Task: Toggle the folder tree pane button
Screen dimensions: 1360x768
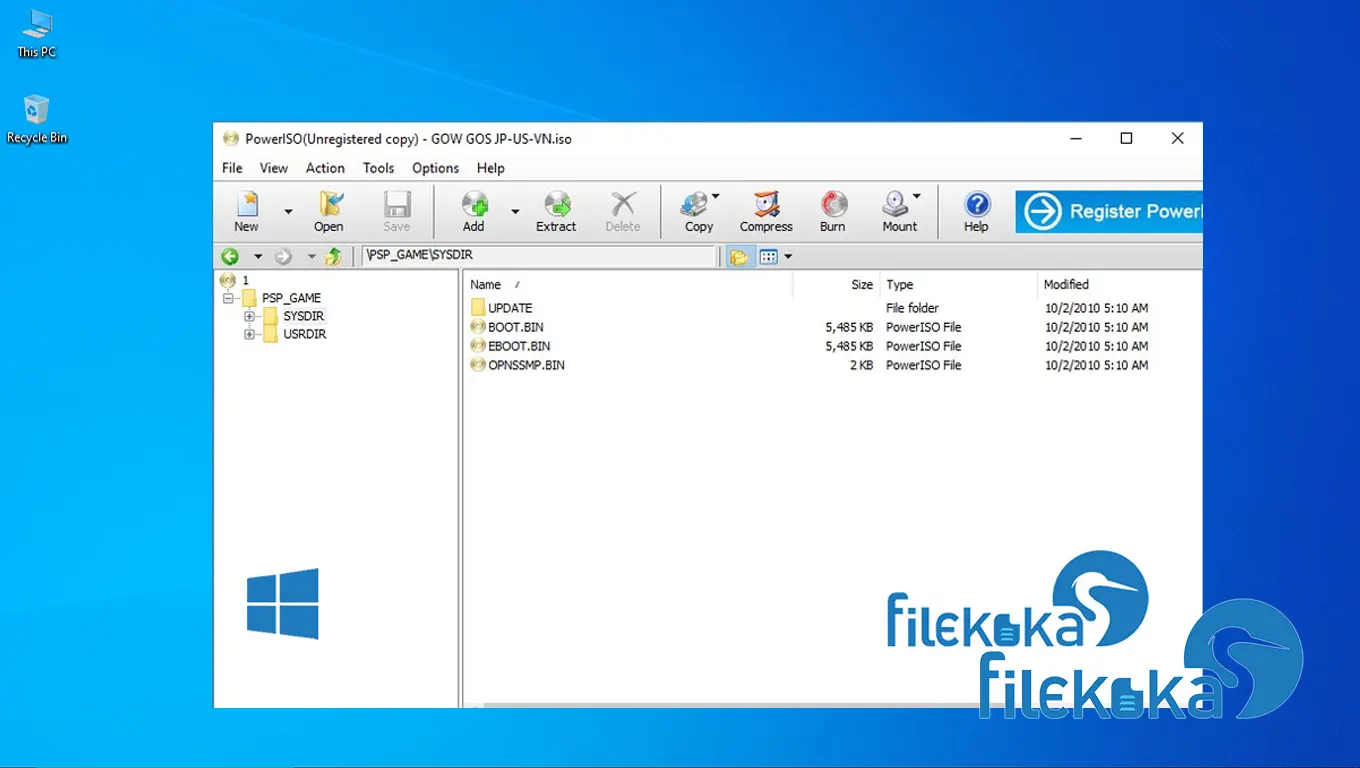Action: tap(739, 257)
